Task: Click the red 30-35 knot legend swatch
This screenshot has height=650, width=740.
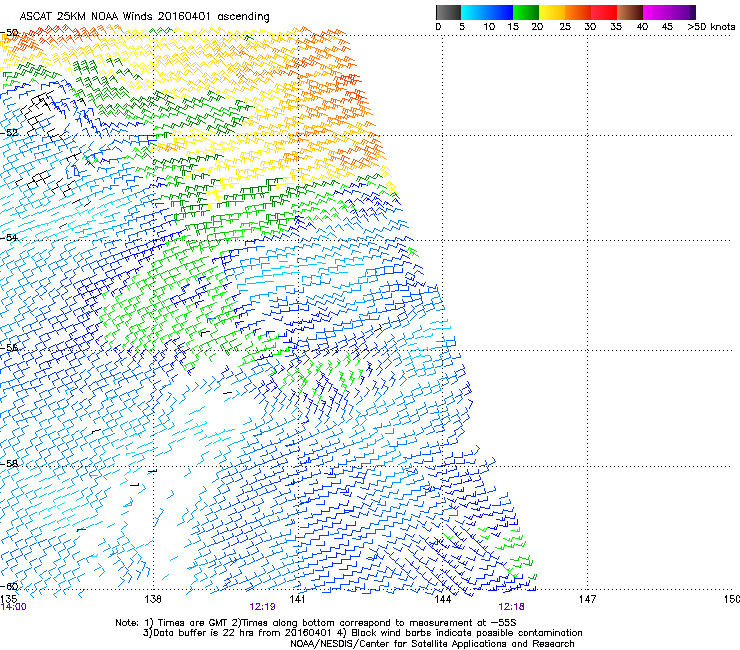Action: pyautogui.click(x=604, y=12)
